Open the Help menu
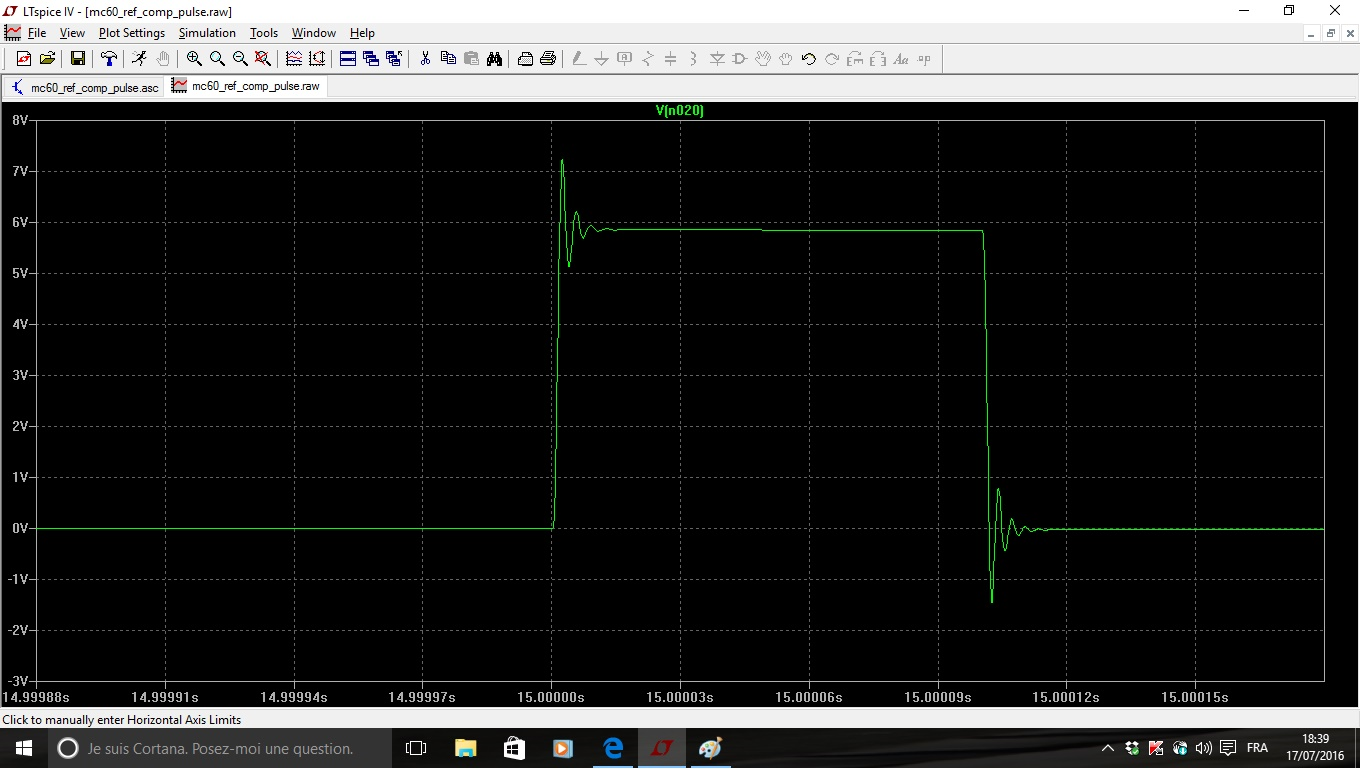Image resolution: width=1368 pixels, height=776 pixels. click(362, 33)
